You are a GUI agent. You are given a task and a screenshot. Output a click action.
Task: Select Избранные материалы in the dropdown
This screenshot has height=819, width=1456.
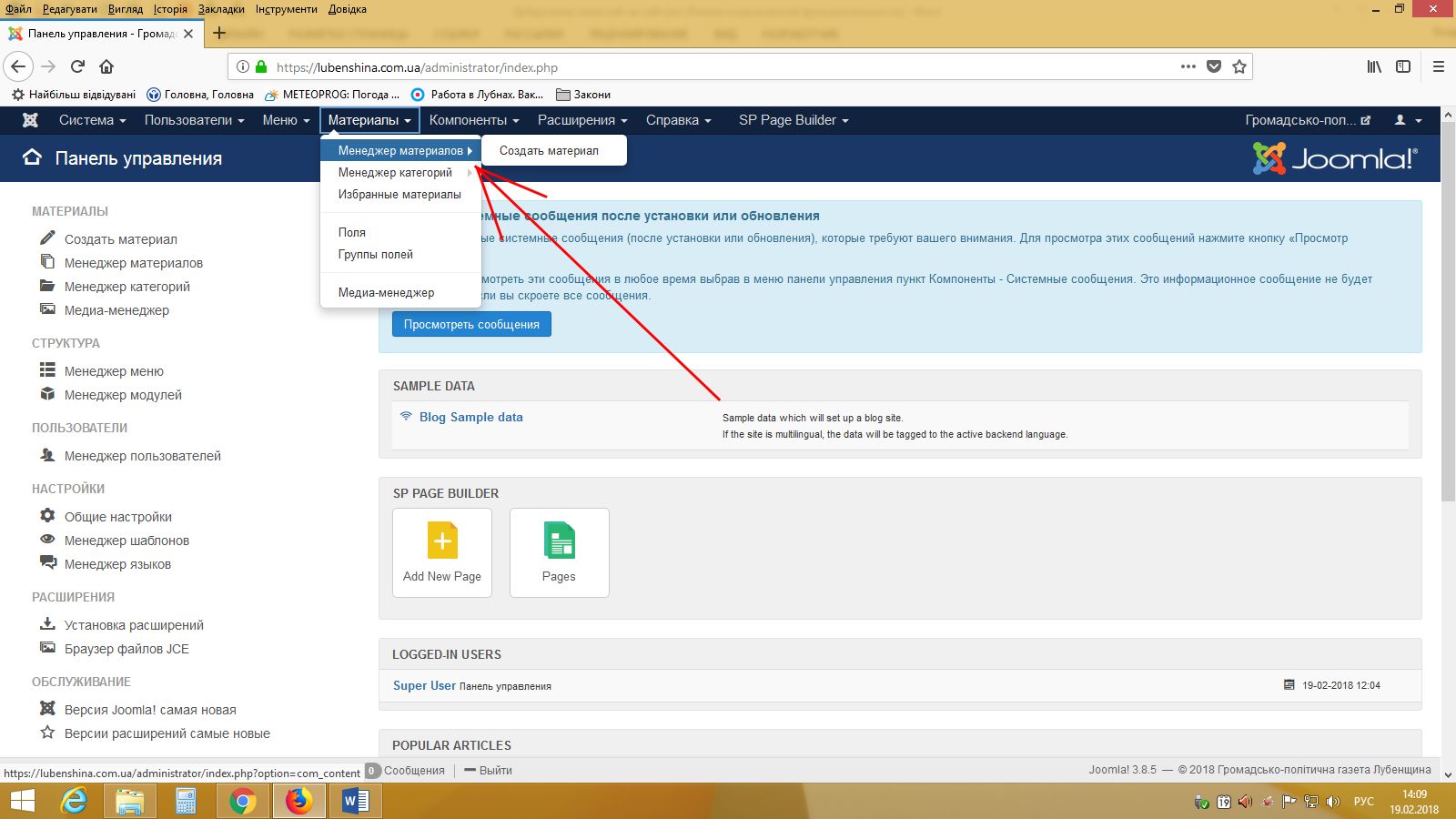(400, 194)
